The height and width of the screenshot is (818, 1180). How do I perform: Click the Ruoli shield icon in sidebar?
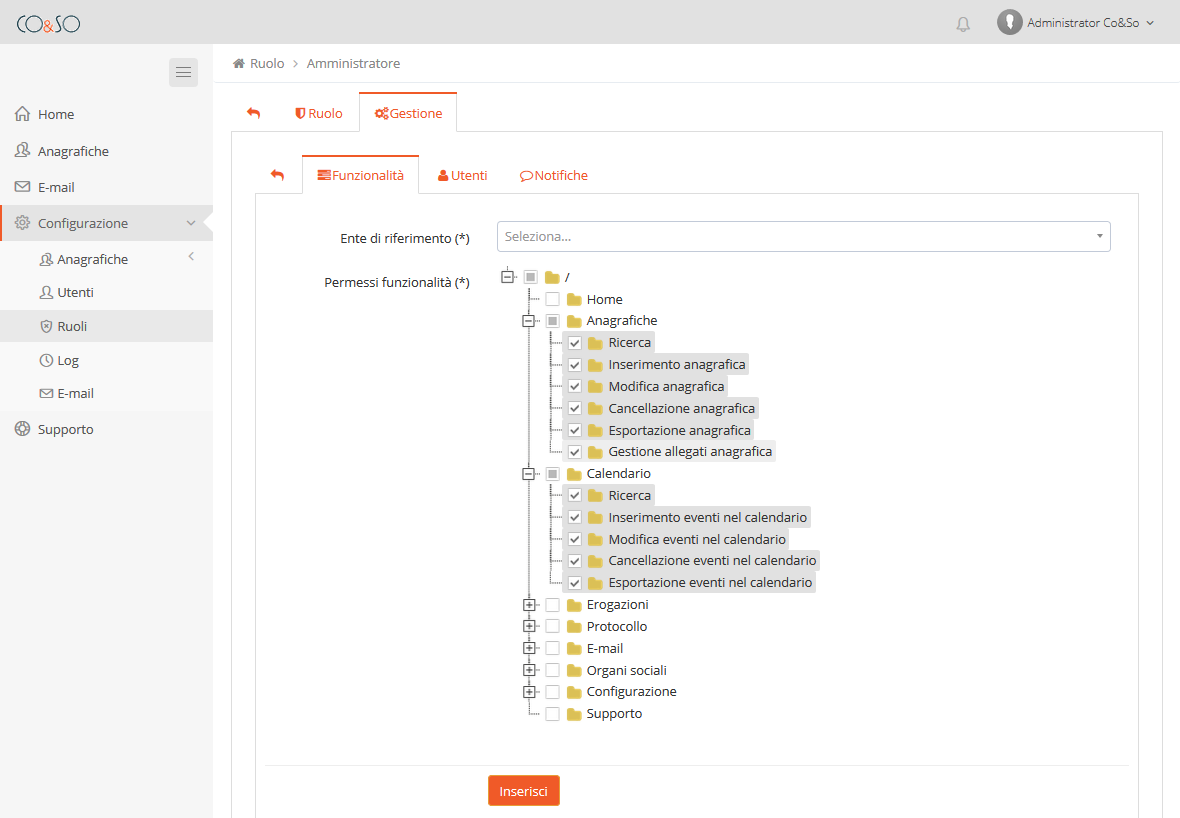point(46,326)
